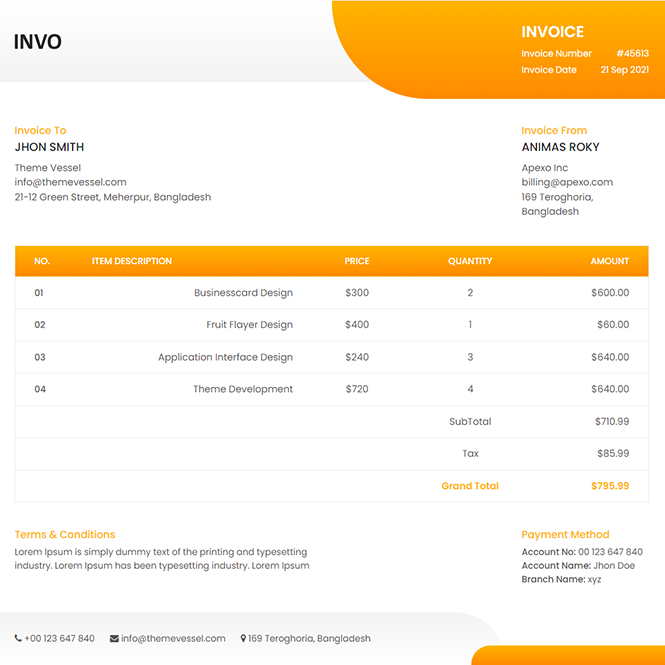Click the customer email under Theme Vessel

coord(70,182)
